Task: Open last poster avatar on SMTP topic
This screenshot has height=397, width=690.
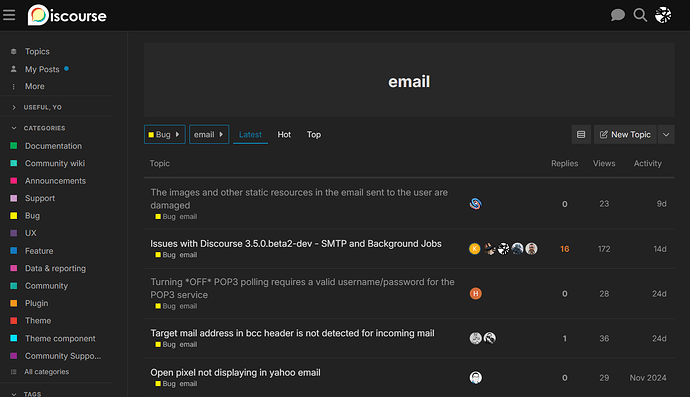Action: point(531,249)
